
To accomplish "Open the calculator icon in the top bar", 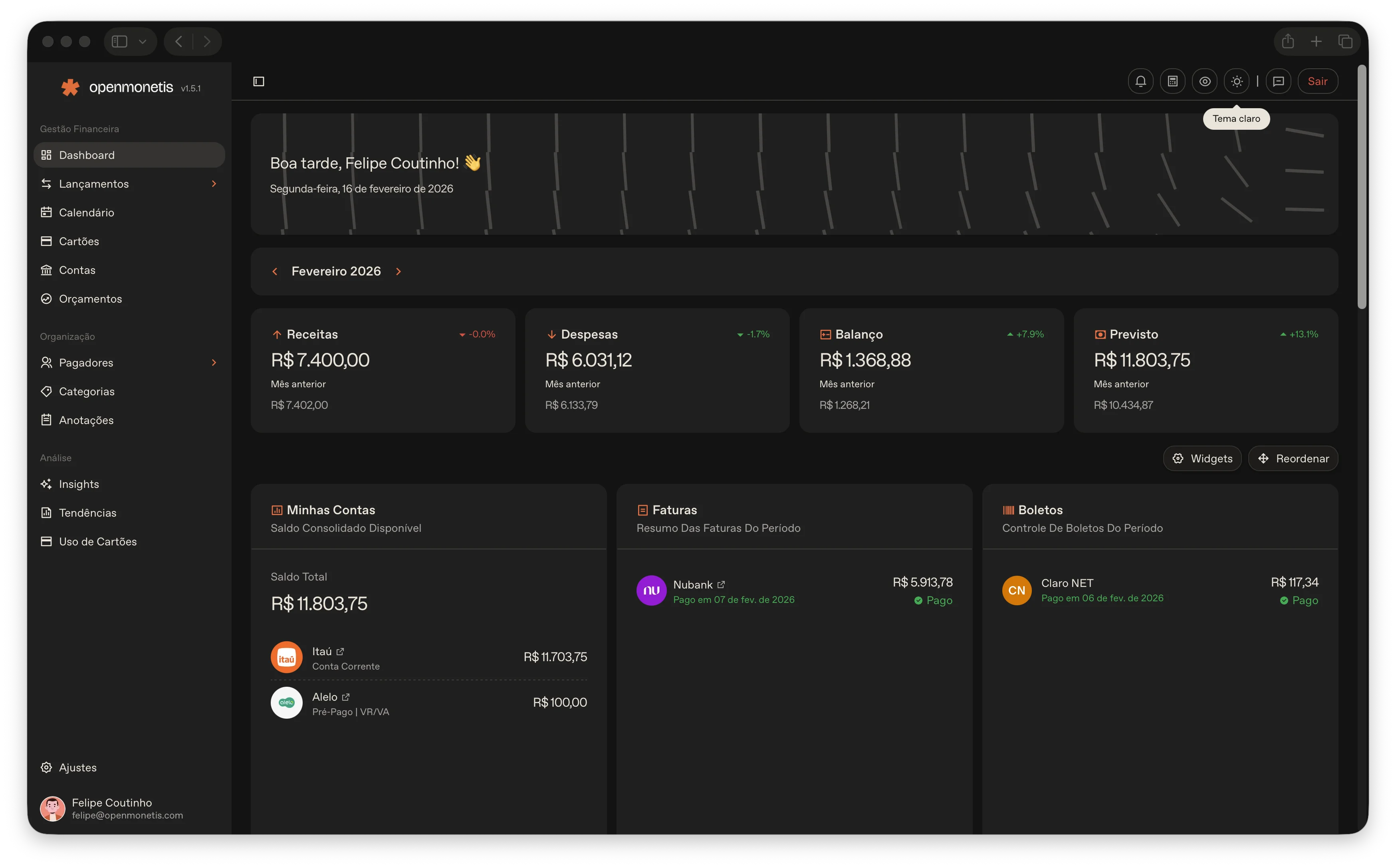I will click(x=1173, y=81).
